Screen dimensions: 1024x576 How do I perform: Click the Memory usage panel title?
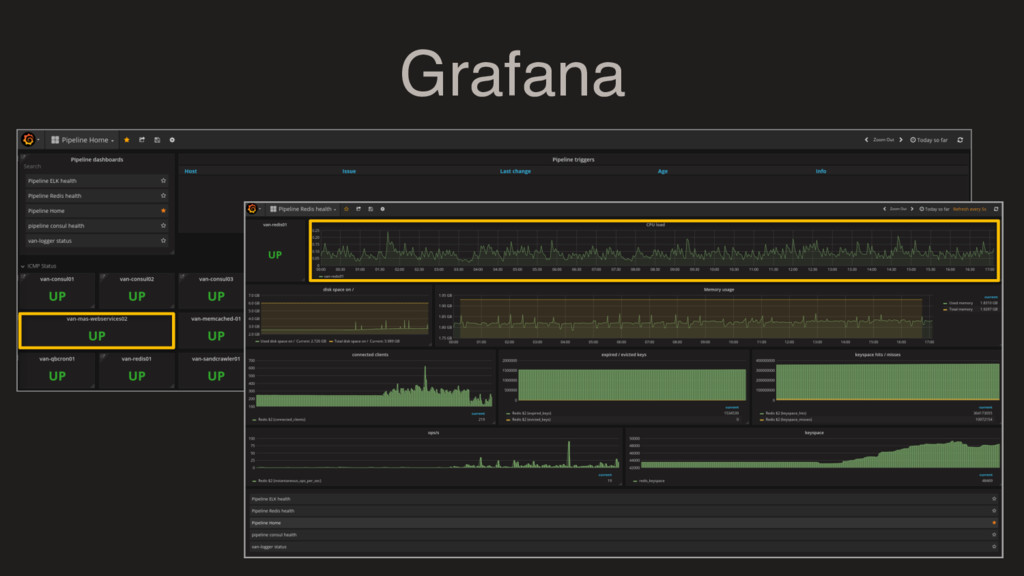click(x=718, y=289)
